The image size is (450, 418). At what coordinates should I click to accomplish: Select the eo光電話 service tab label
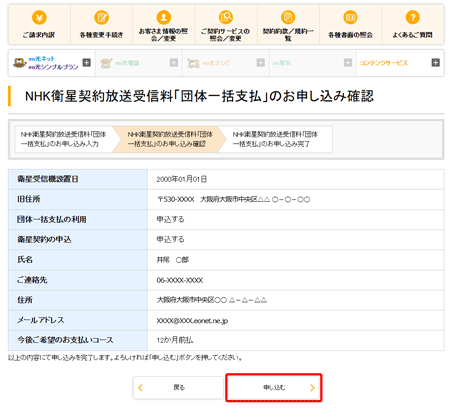pos(127,63)
